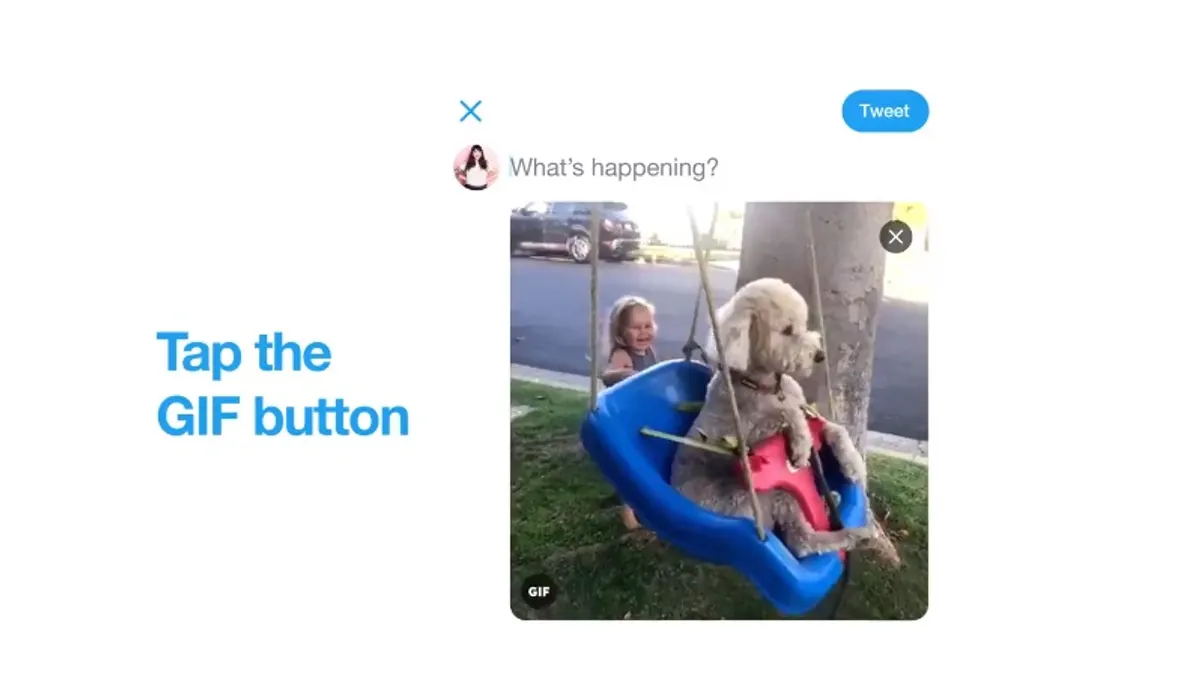The width and height of the screenshot is (1200, 675).
Task: Click the blue Tweet button
Action: 885,111
